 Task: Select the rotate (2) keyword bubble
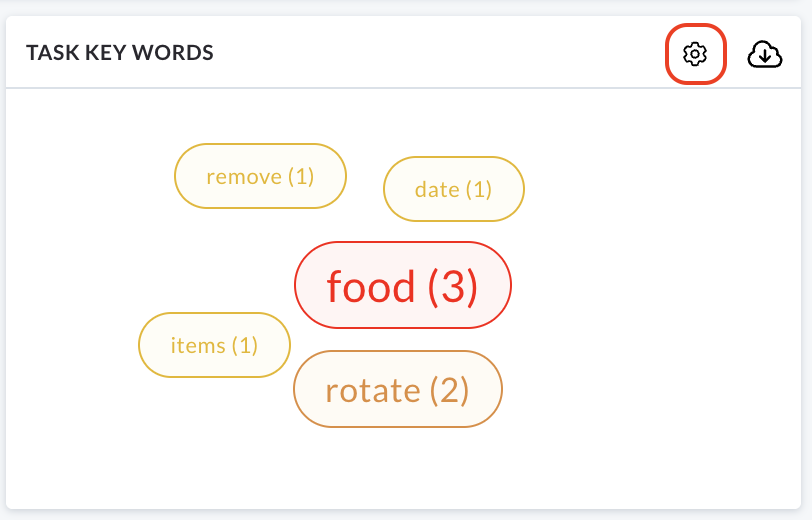point(398,389)
